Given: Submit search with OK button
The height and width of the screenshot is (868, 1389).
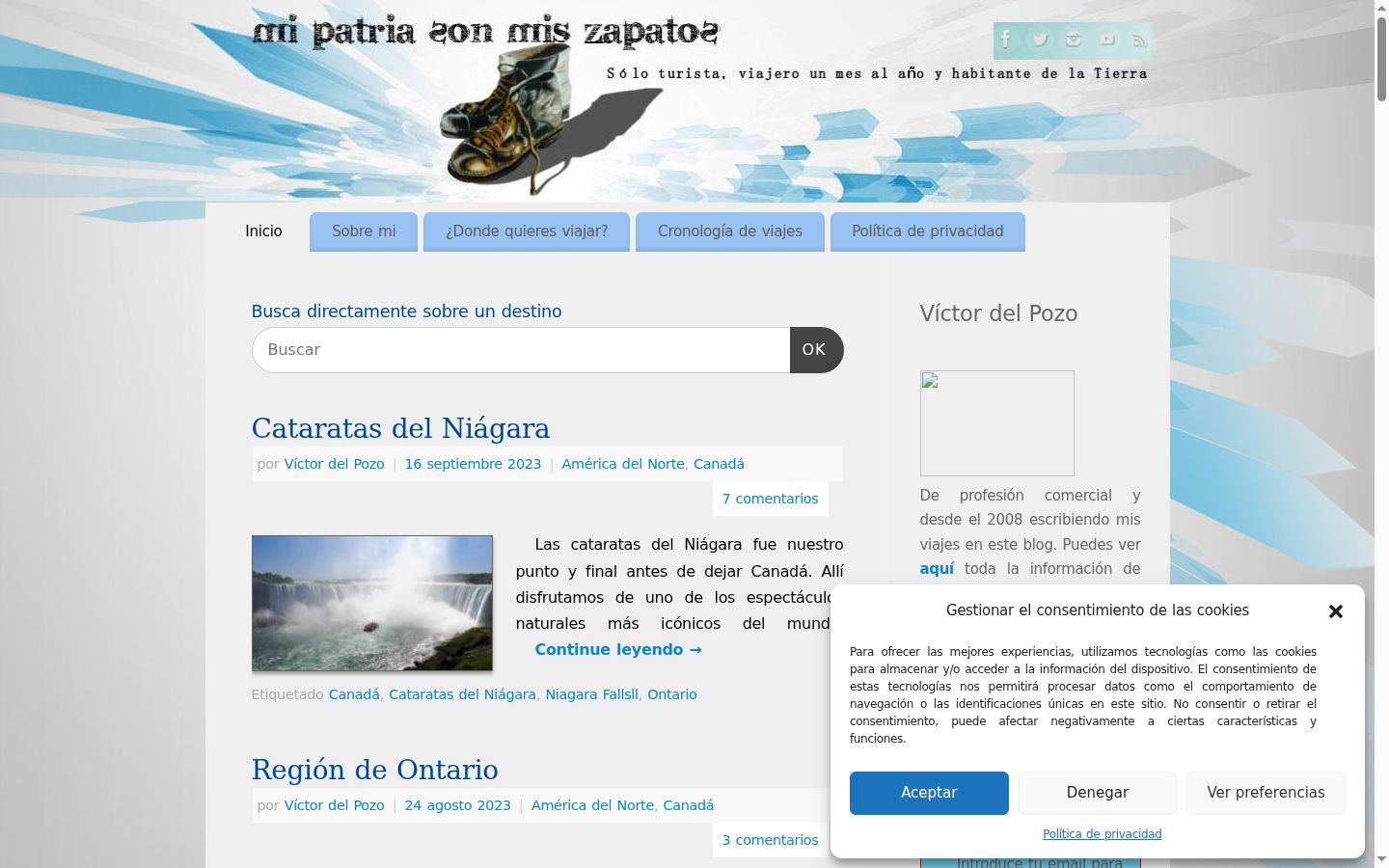Looking at the screenshot, I should [x=816, y=350].
